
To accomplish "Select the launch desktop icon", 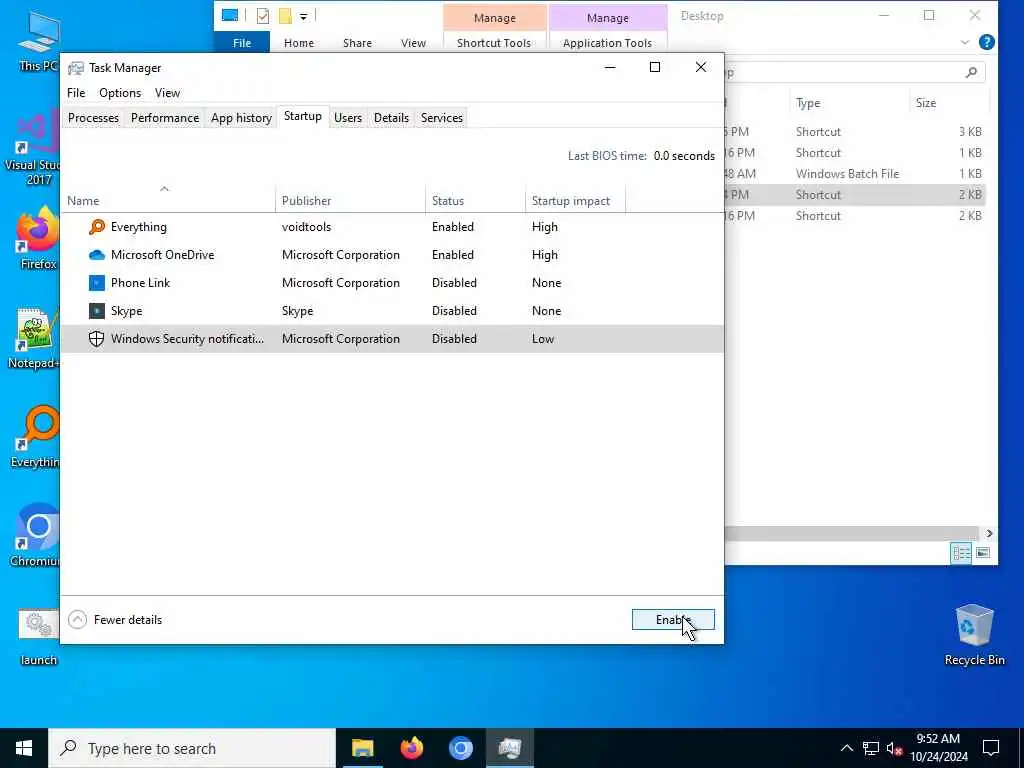I will [x=39, y=638].
